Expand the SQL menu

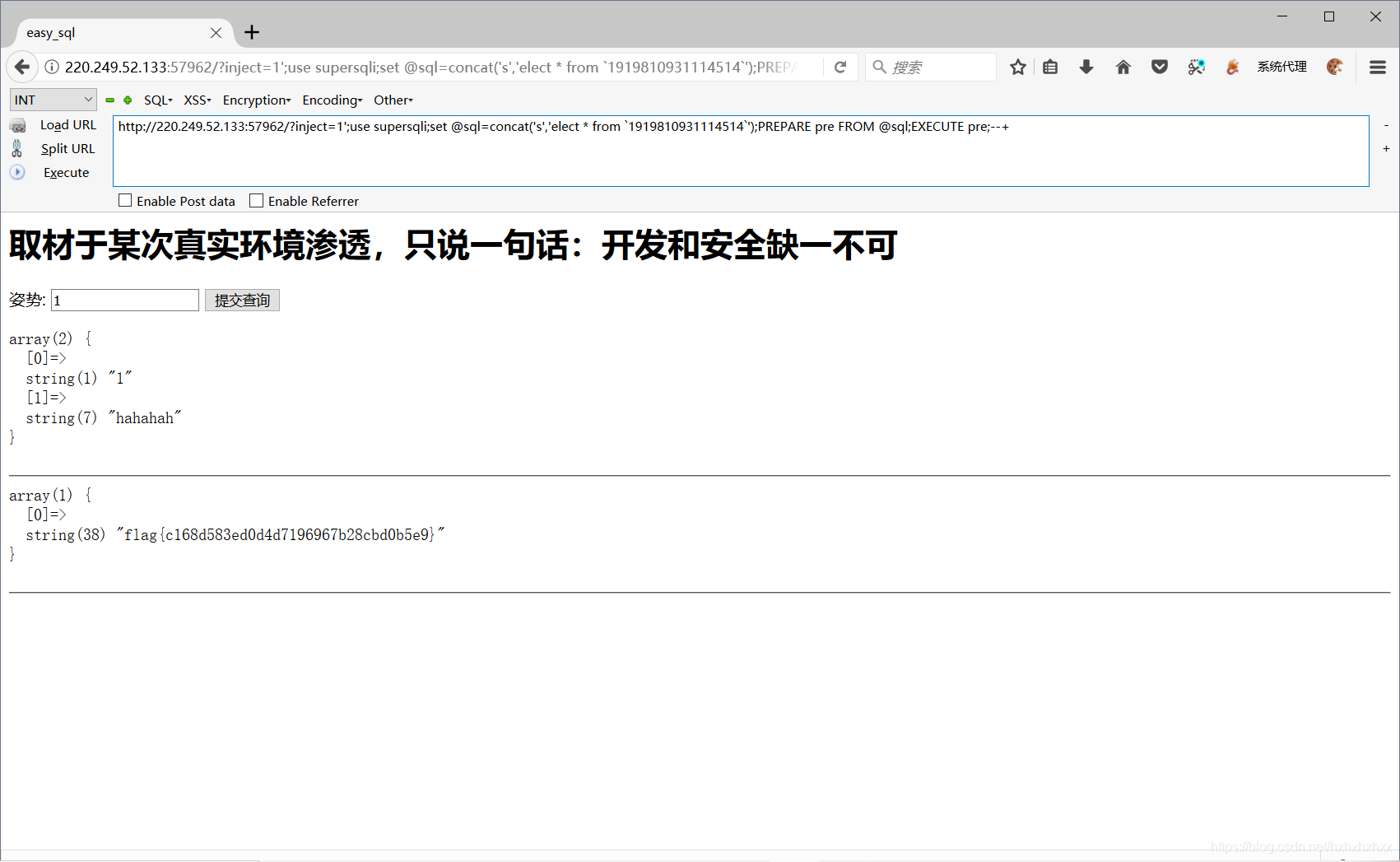pyautogui.click(x=158, y=100)
